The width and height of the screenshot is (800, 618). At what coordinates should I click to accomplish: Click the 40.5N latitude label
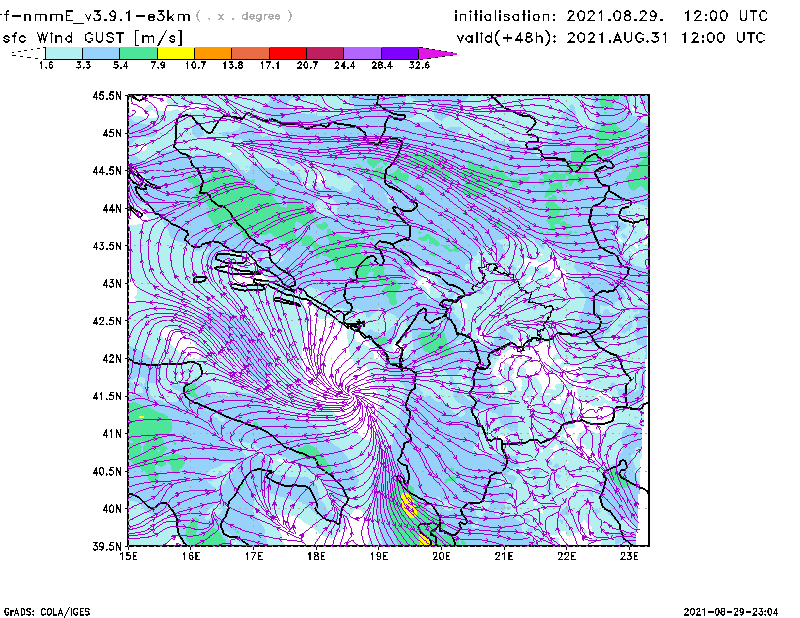coord(107,472)
